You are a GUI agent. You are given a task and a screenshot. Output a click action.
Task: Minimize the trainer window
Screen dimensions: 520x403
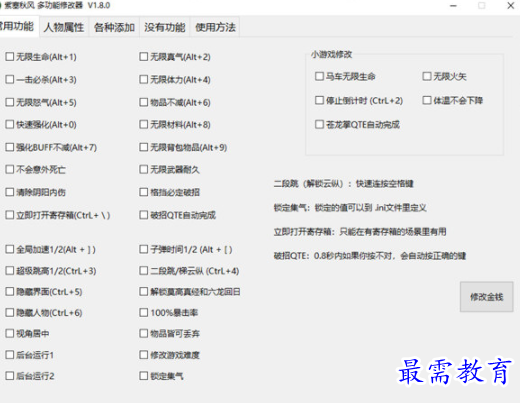pos(453,6)
